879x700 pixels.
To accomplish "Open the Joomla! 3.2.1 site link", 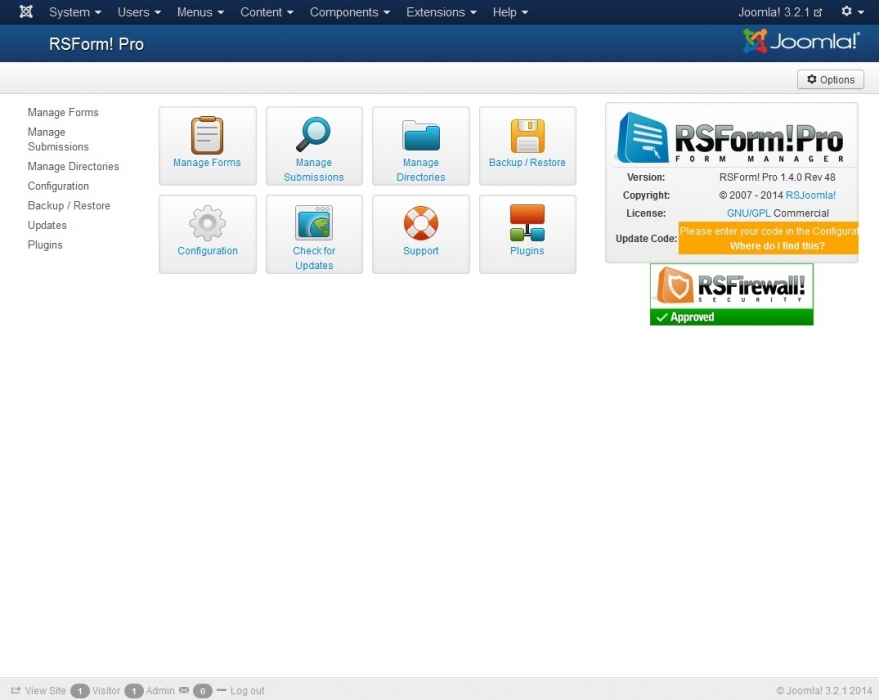I will click(780, 12).
